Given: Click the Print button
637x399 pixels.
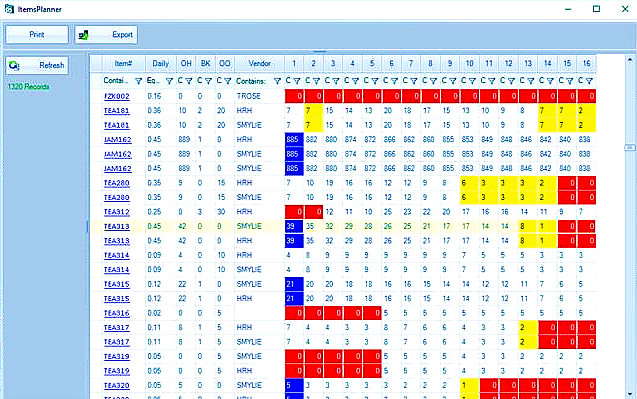Looking at the screenshot, I should 37,35.
